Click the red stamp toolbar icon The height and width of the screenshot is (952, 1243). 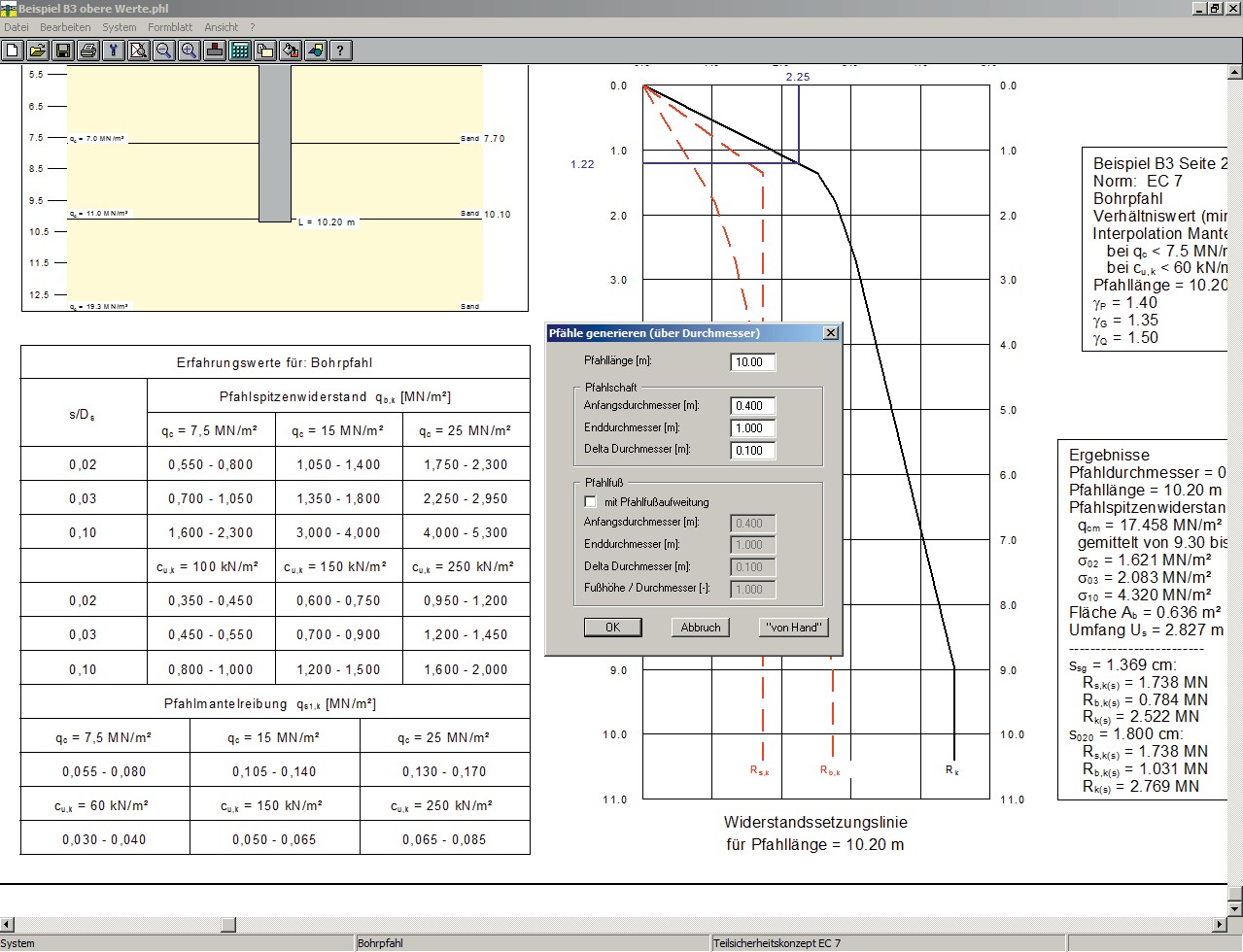pos(215,51)
